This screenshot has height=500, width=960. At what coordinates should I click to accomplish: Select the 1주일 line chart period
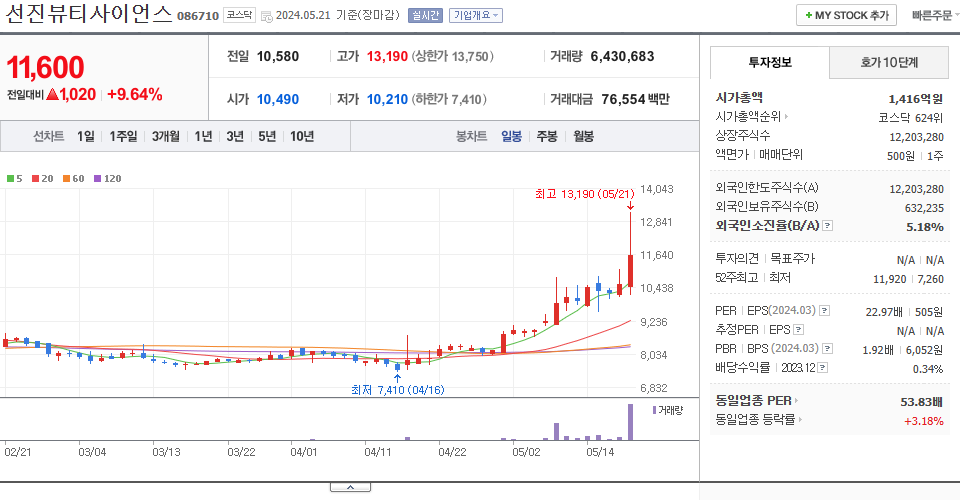point(123,136)
